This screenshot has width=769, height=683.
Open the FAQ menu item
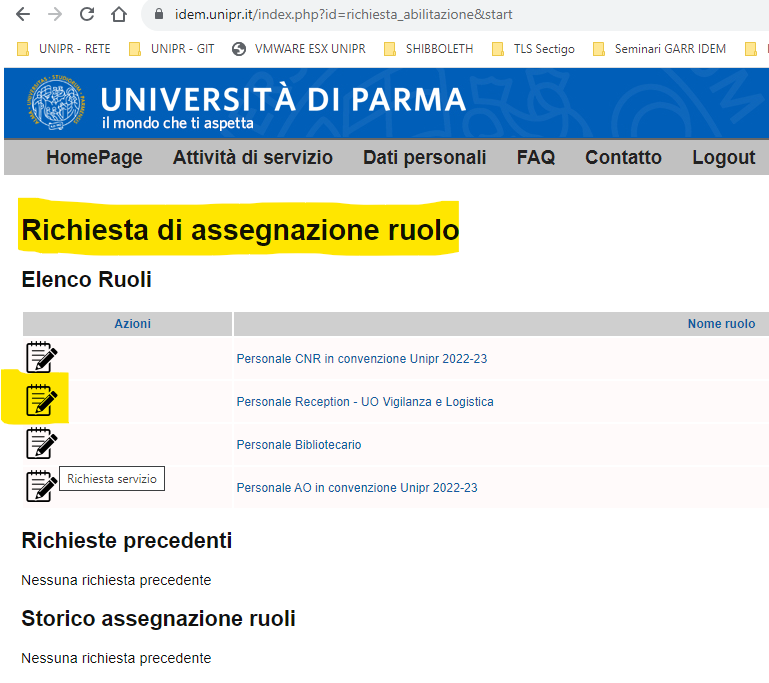point(535,157)
